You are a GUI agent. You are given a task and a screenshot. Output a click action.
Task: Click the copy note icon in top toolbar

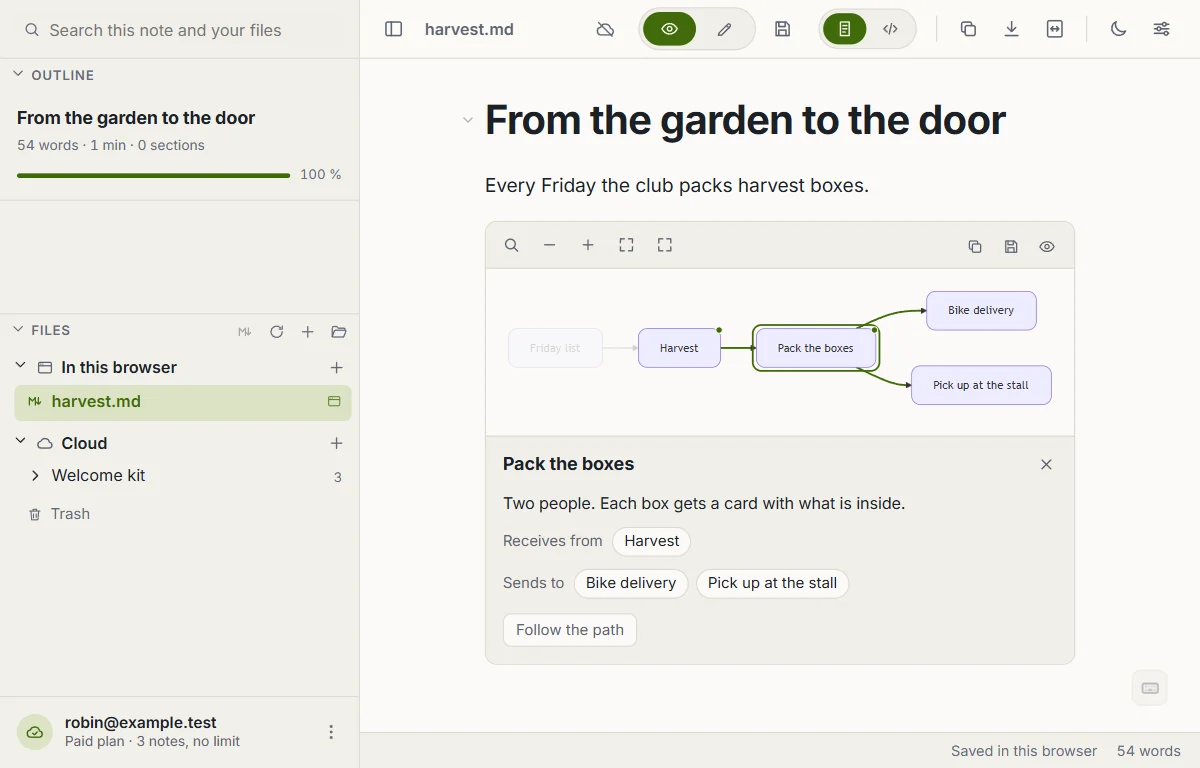968,29
